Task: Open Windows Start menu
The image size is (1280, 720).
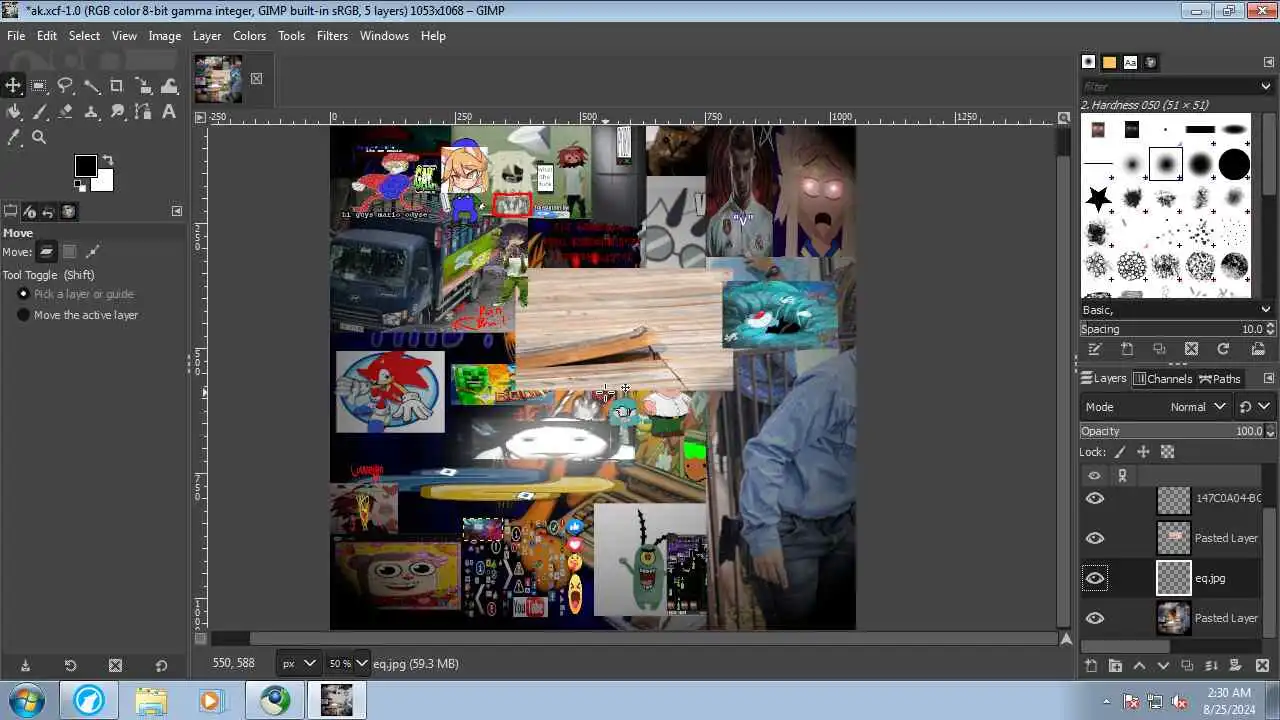Action: (x=27, y=700)
